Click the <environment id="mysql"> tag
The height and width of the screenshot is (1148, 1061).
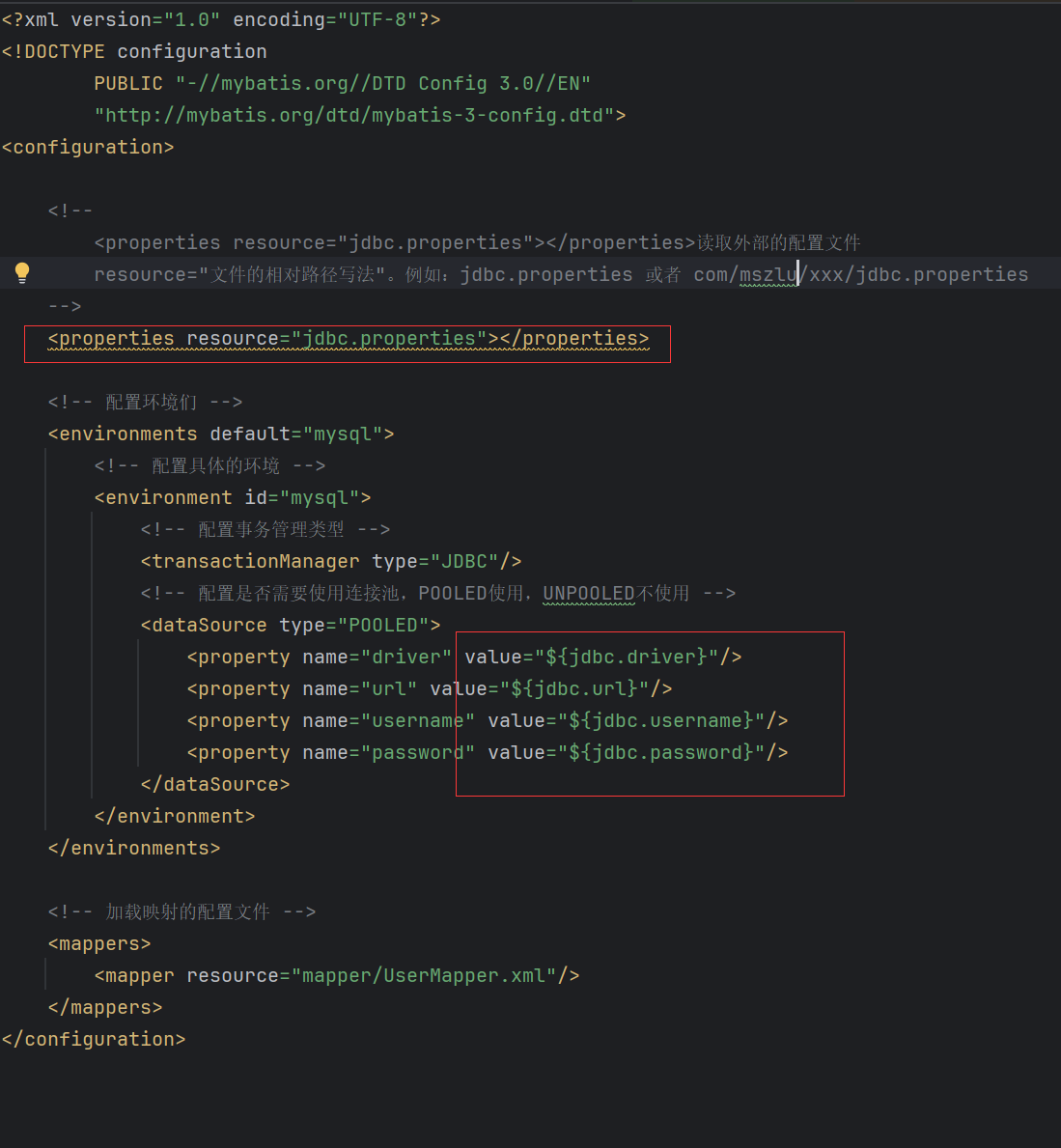pos(233,498)
